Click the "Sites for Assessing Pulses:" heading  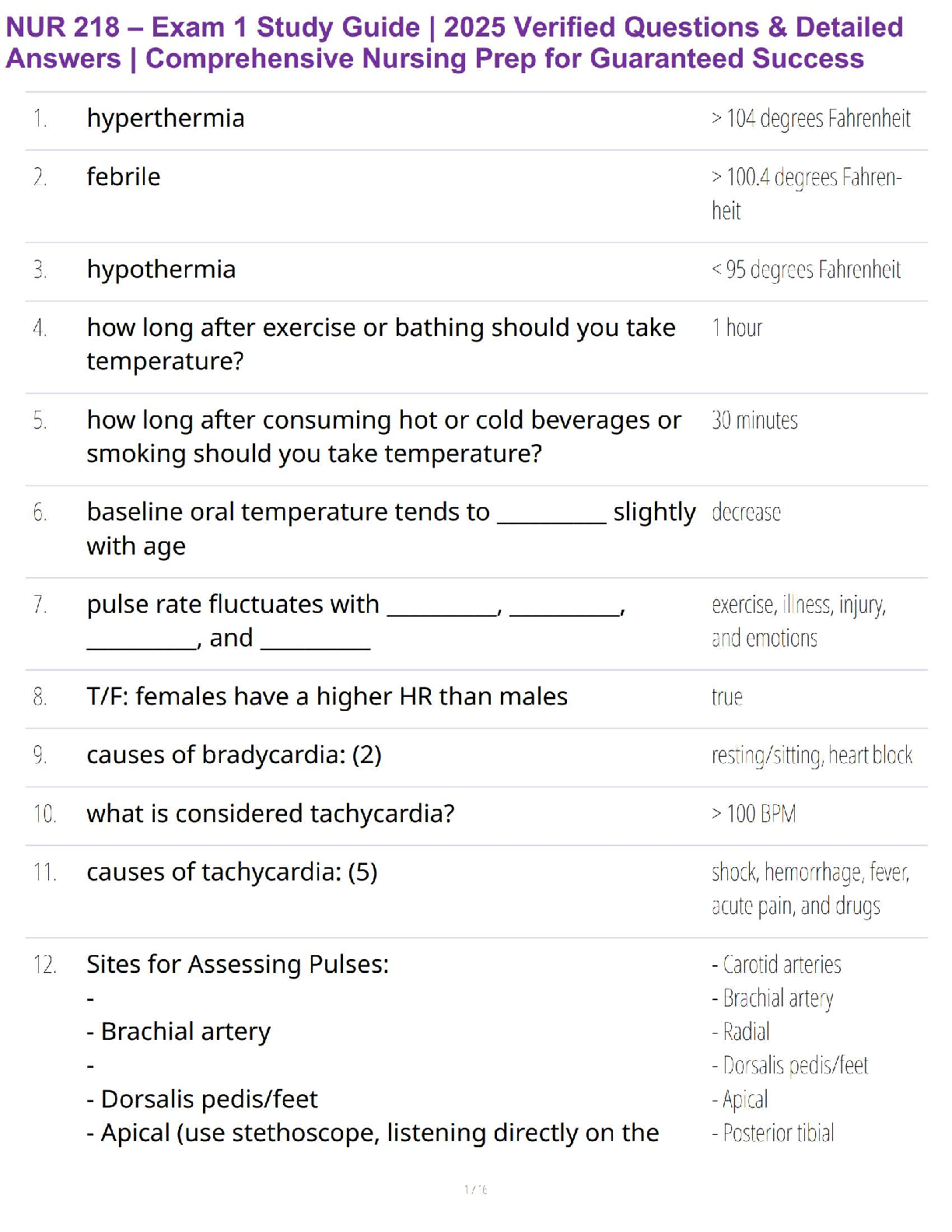pyautogui.click(x=238, y=964)
